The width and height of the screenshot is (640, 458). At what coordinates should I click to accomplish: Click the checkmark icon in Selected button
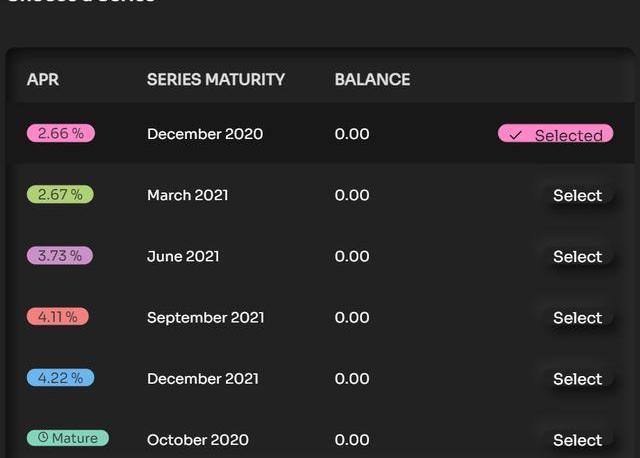coord(516,135)
